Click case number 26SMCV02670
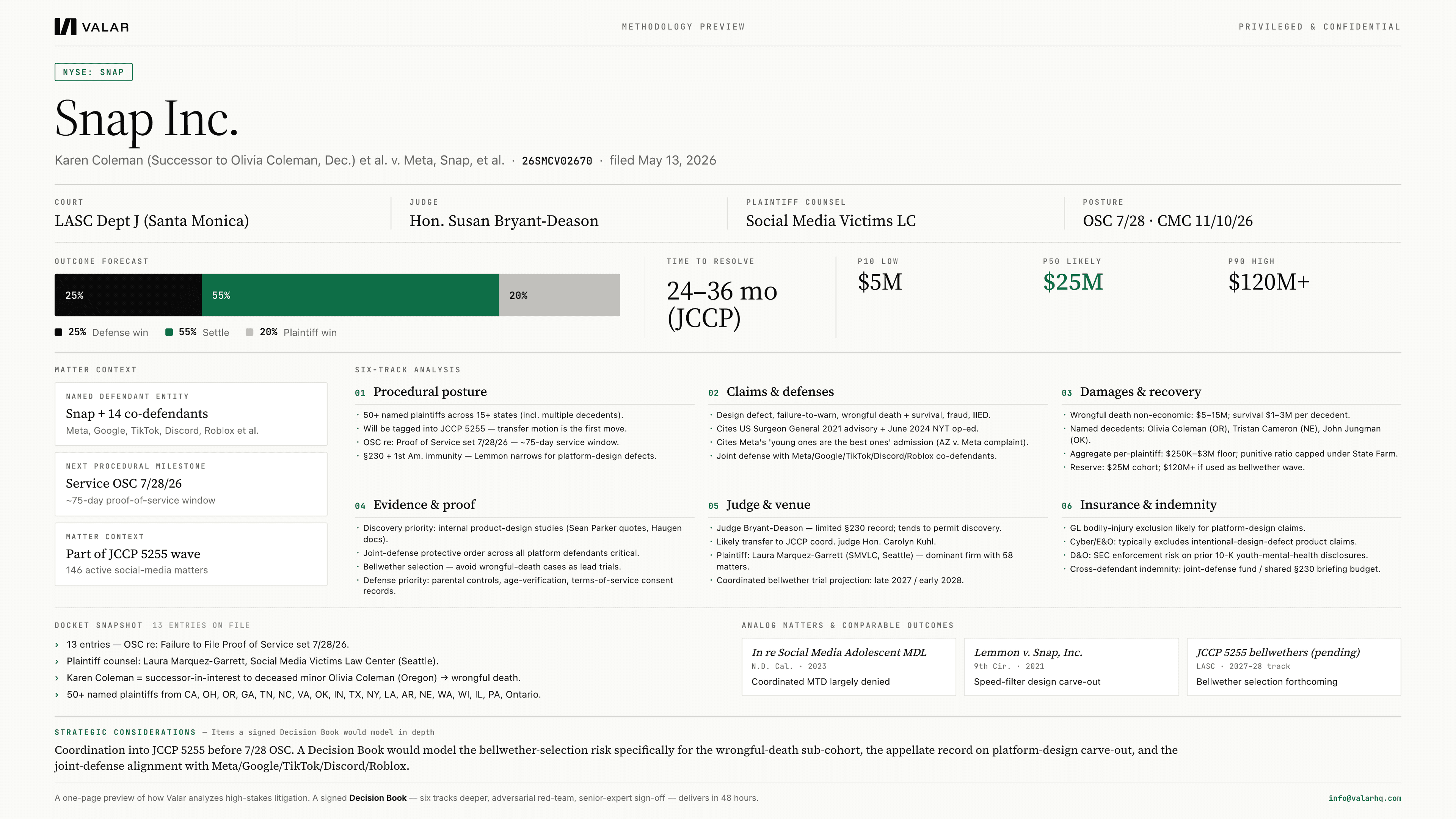This screenshot has height=819, width=1456. 557,161
